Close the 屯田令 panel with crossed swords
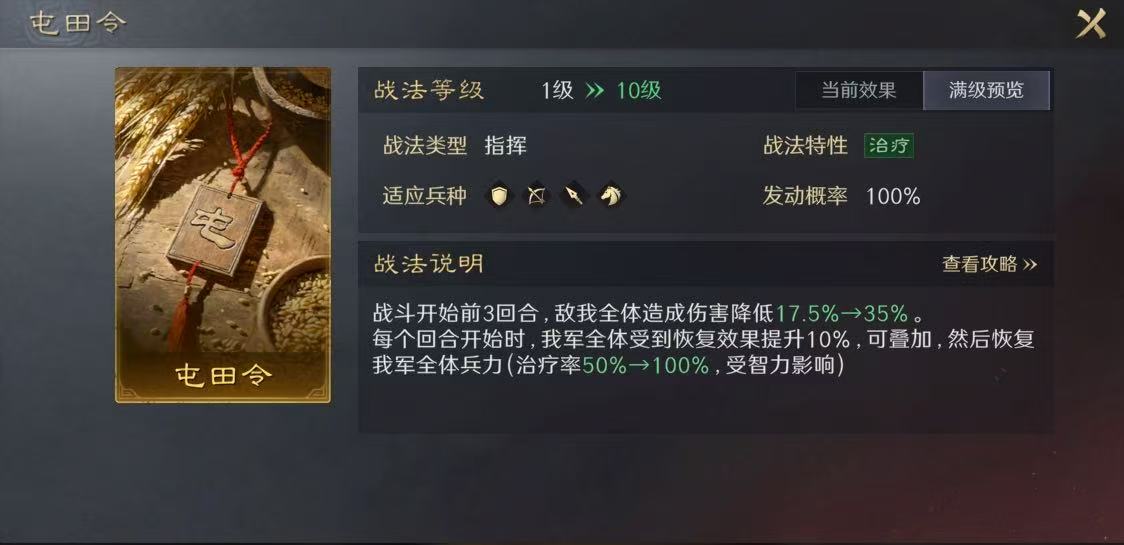 (x=1090, y=24)
